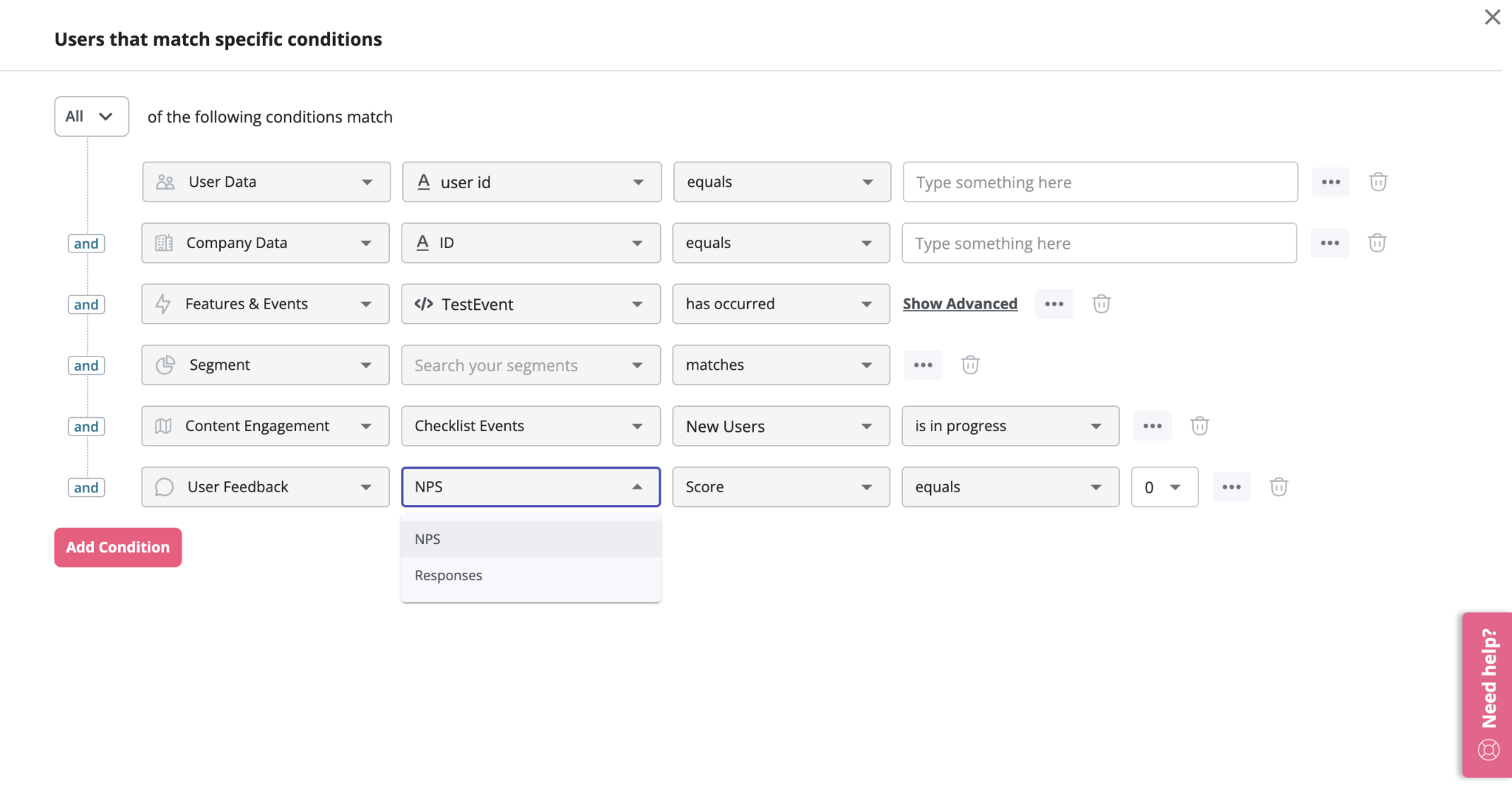Click the user id value input field
This screenshot has height=809, width=1512.
tap(1099, 182)
